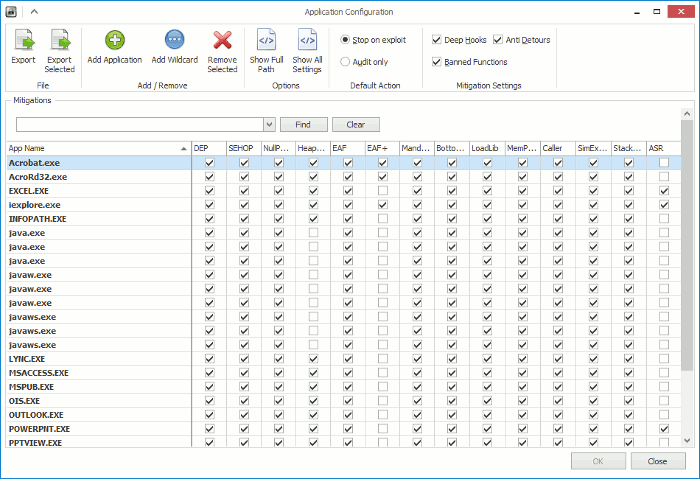Click the Export Selected icon
This screenshot has width=700, height=479.
point(60,40)
